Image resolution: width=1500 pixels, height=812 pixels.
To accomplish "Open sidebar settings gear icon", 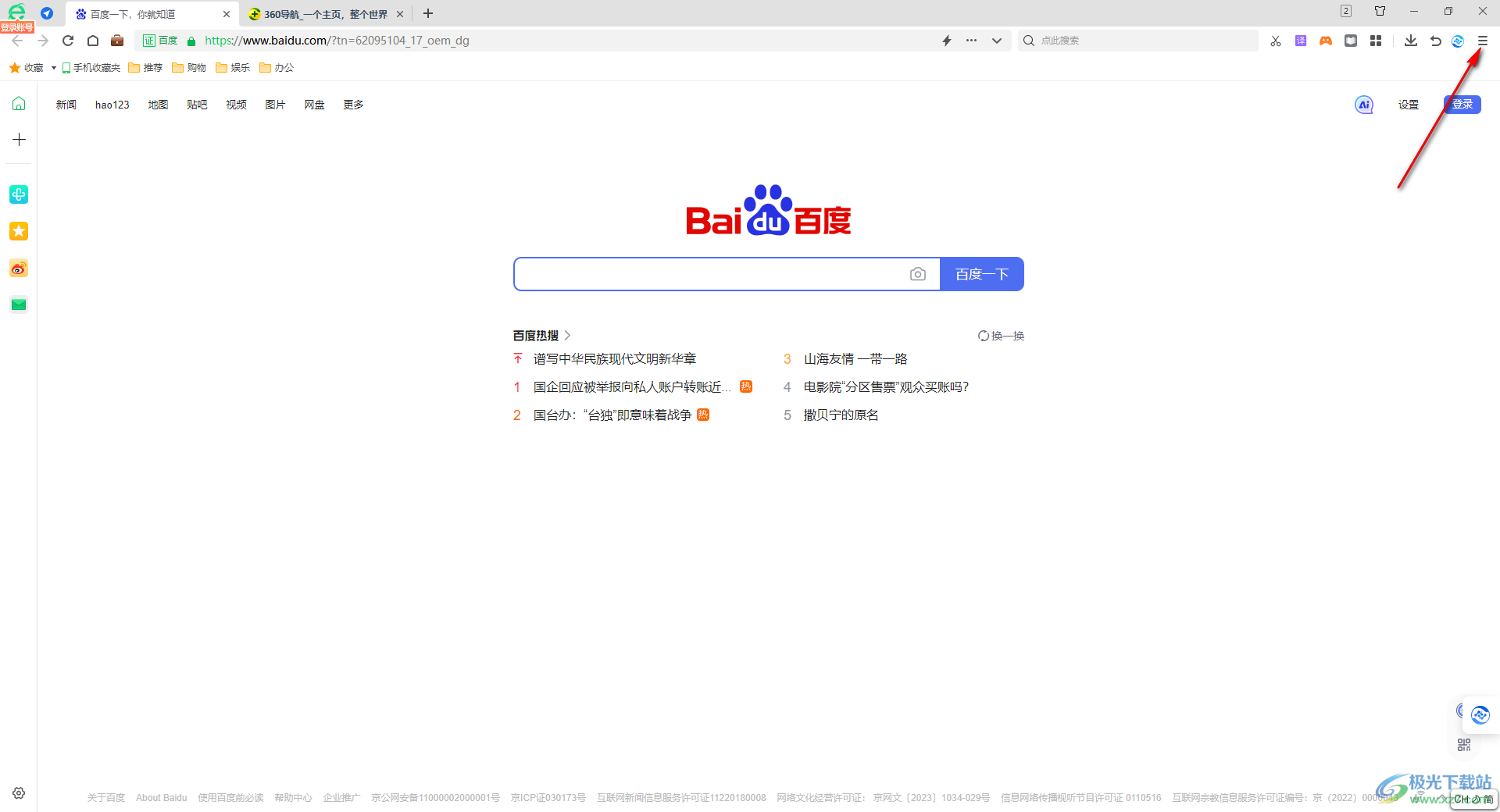I will pyautogui.click(x=19, y=793).
